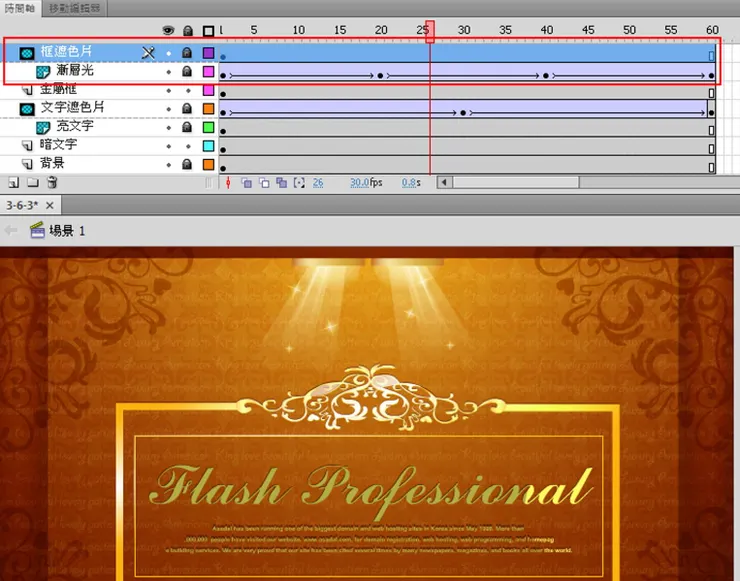Click the current frame value 26

[x=318, y=183]
